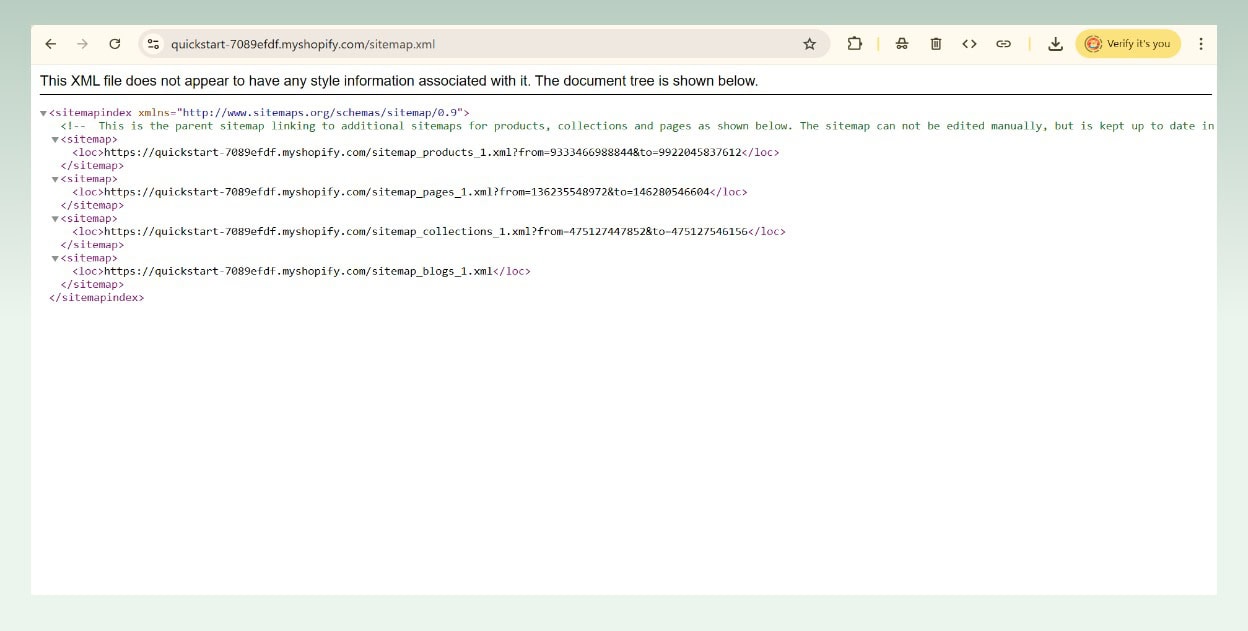This screenshot has width=1248, height=631.
Task: Click the green XML comment line
Action: click(x=638, y=126)
